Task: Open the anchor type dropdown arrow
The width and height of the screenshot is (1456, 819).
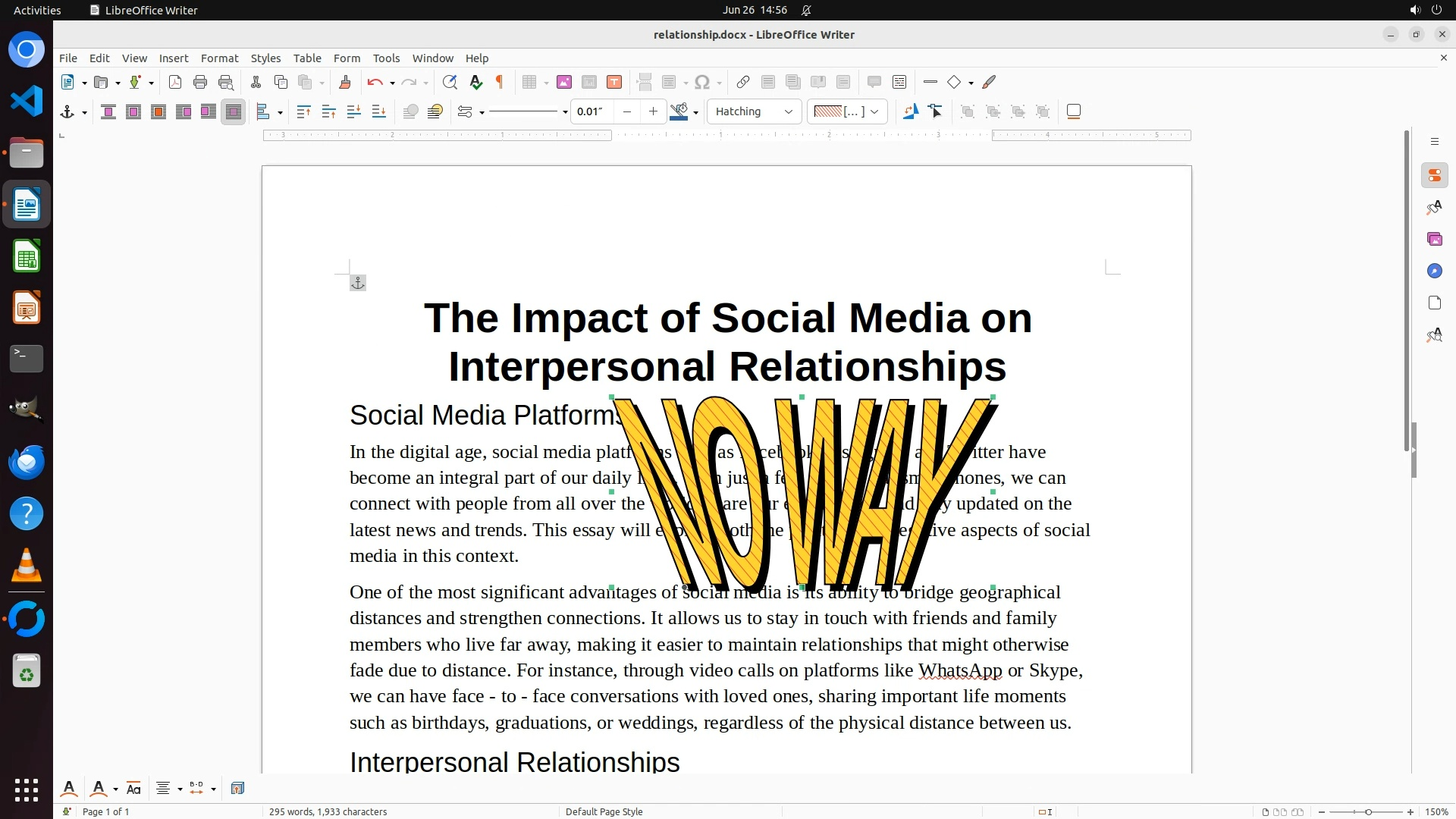Action: (84, 113)
